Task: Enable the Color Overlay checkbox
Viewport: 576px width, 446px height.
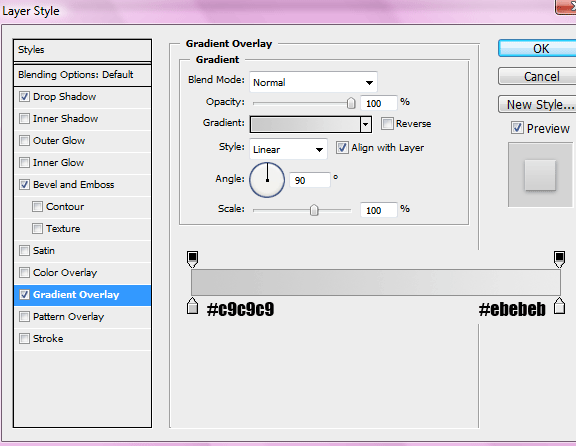Action: pyautogui.click(x=24, y=273)
